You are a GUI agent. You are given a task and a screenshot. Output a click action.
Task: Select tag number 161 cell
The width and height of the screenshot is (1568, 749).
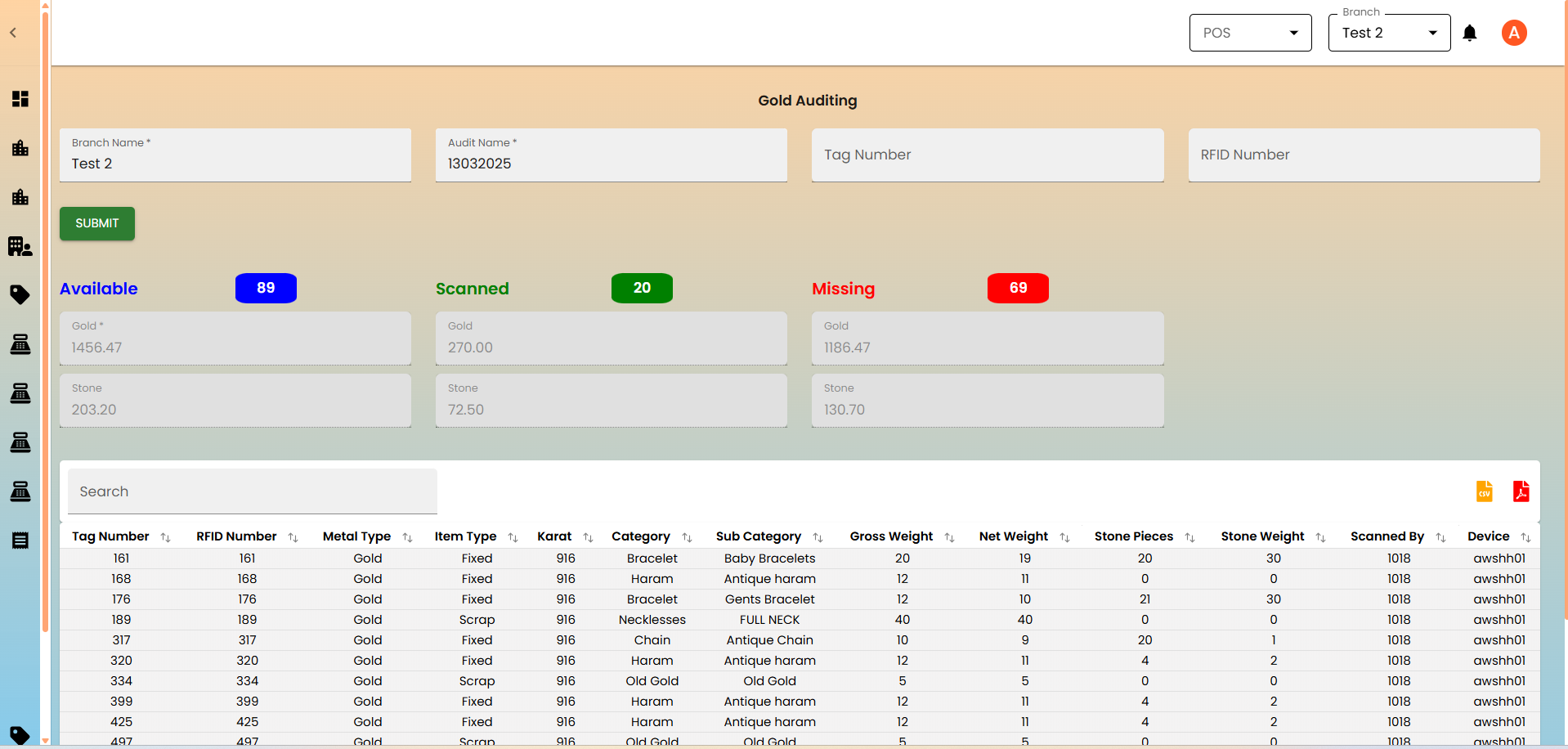[x=121, y=558]
